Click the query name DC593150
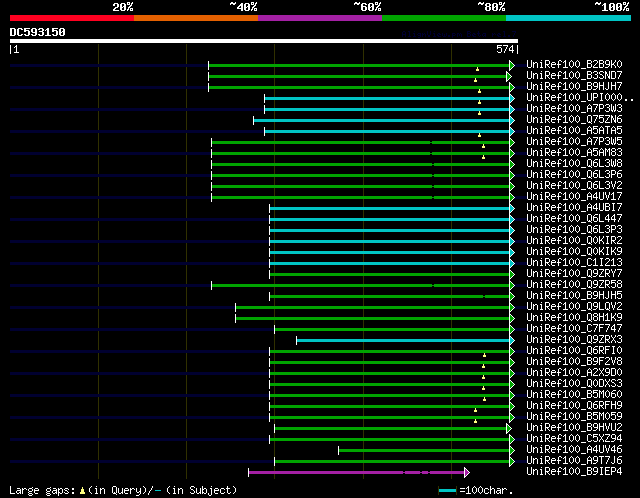 coord(38,32)
